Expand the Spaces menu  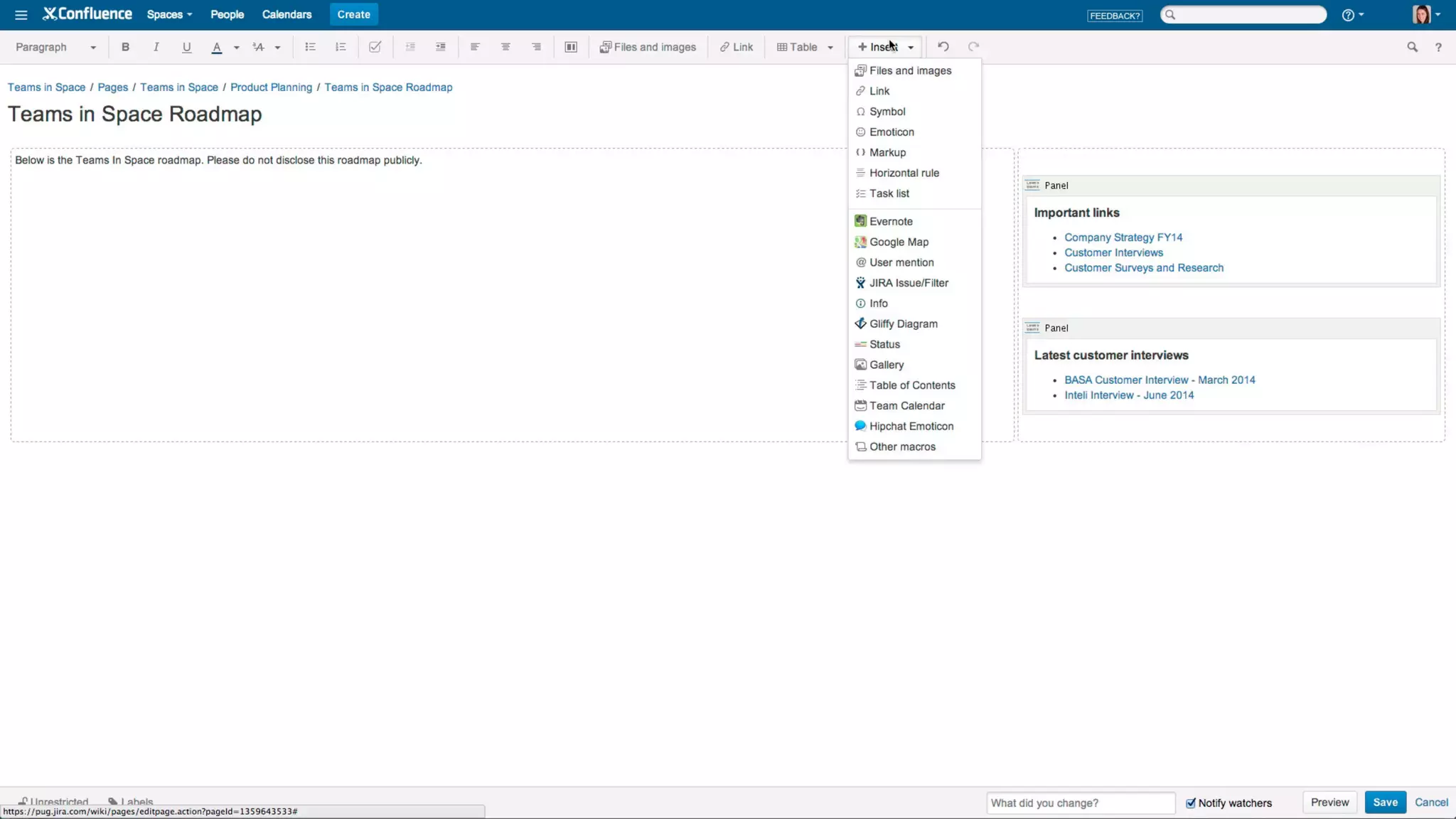click(x=169, y=14)
